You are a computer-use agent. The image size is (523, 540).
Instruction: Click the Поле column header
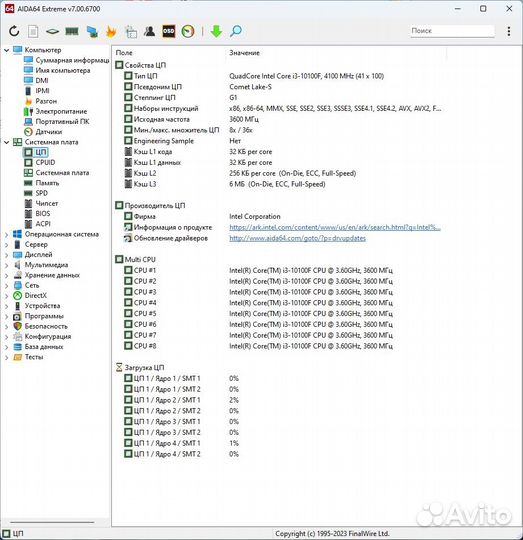point(124,53)
